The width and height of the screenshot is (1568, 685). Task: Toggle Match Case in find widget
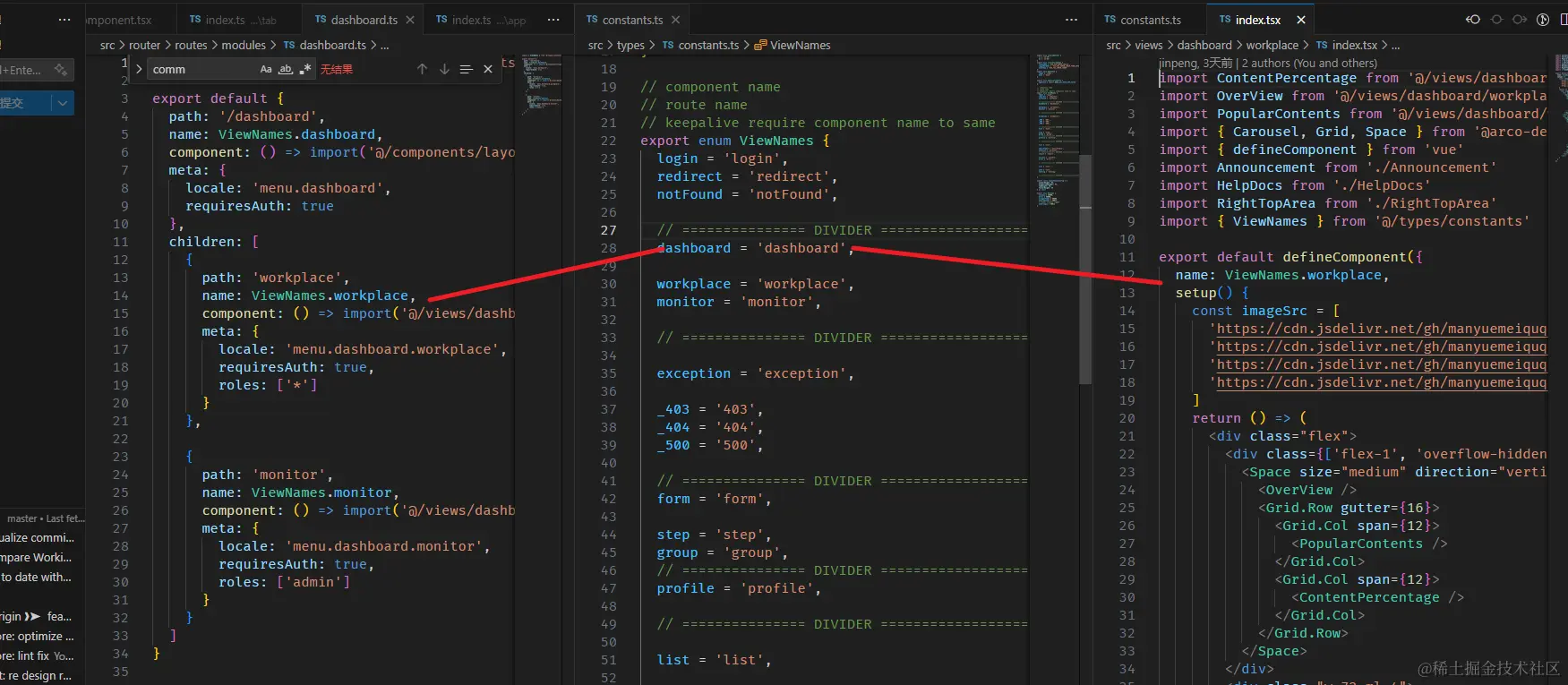pos(266,69)
